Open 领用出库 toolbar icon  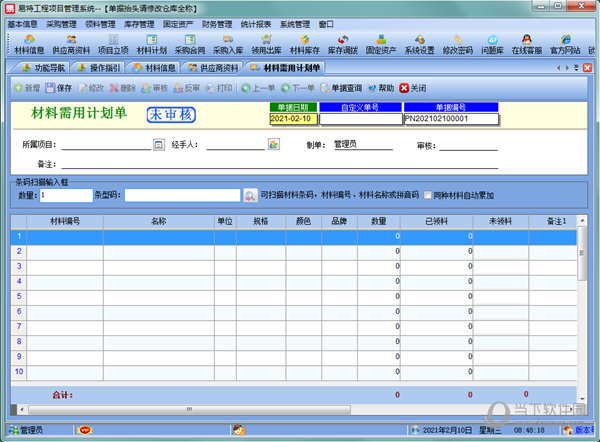[x=266, y=44]
